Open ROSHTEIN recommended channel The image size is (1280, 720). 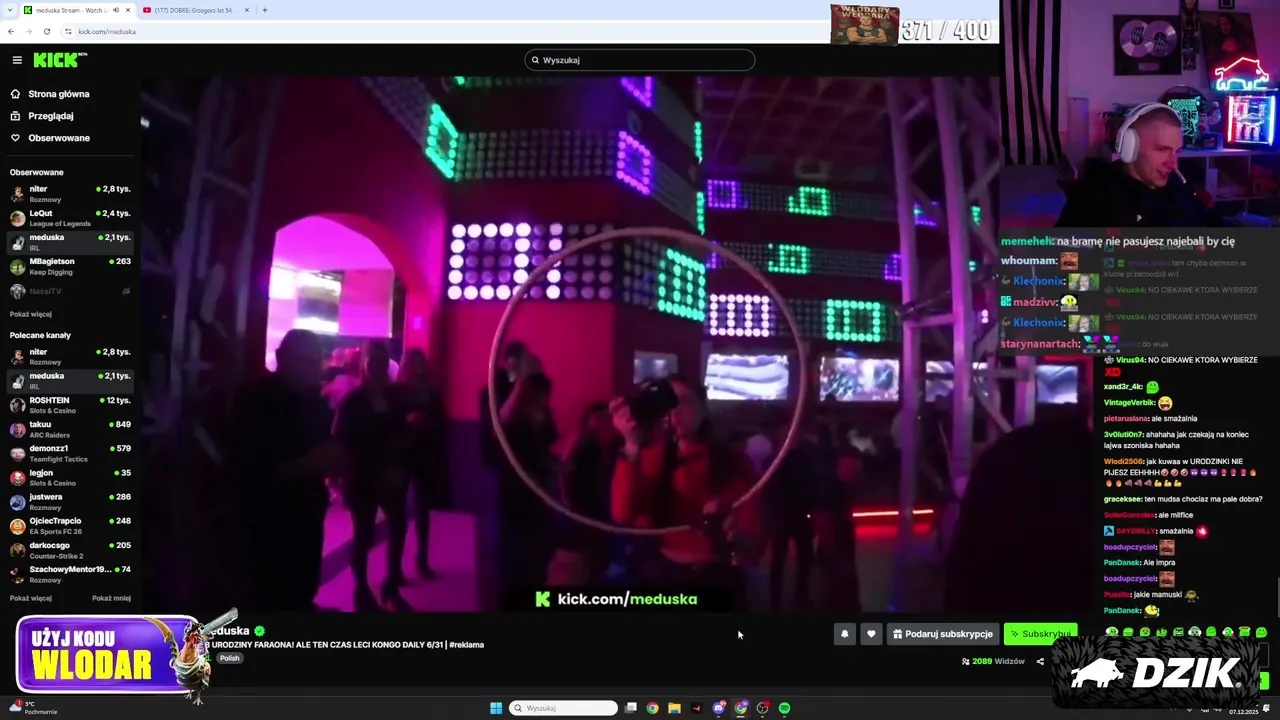pos(70,404)
